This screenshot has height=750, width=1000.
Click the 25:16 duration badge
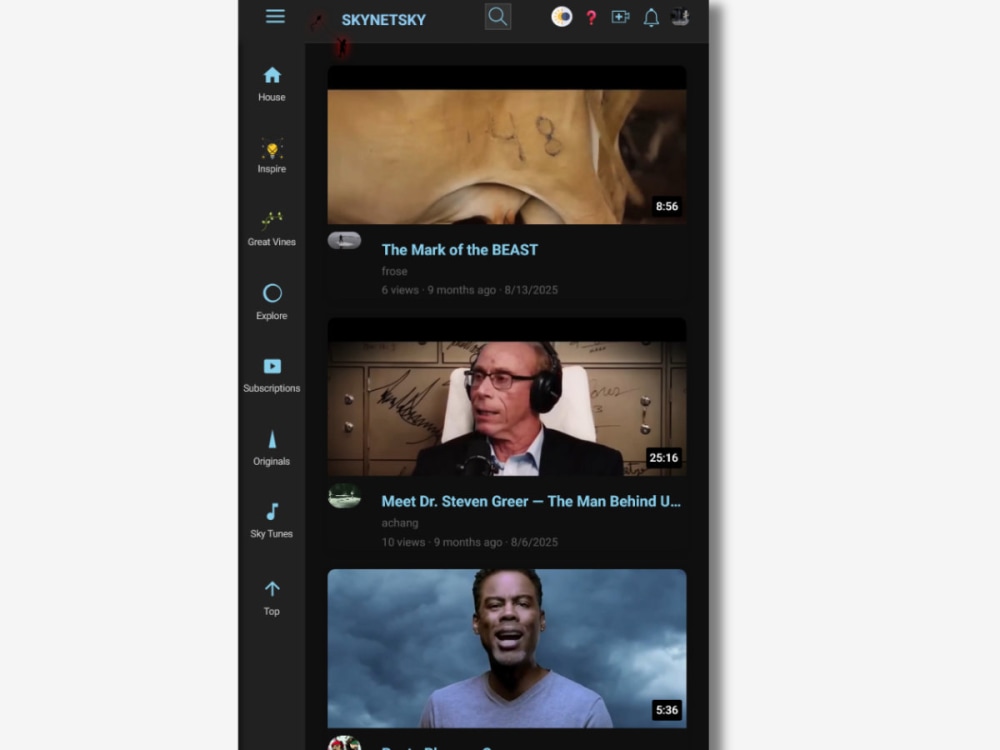(x=664, y=458)
